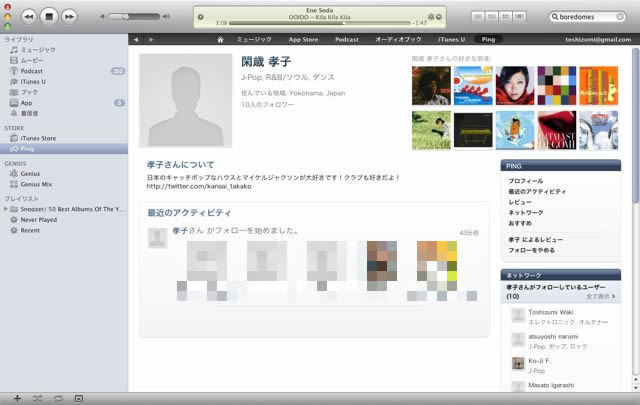640x405 pixels.
Task: Open the iTunes Store home icon
Action: point(220,40)
